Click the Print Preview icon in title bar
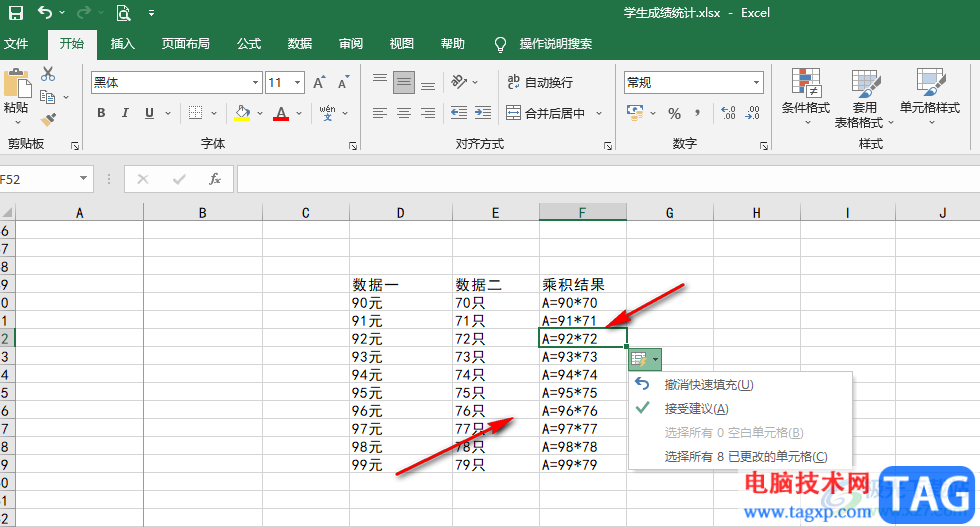980x527 pixels. [124, 13]
